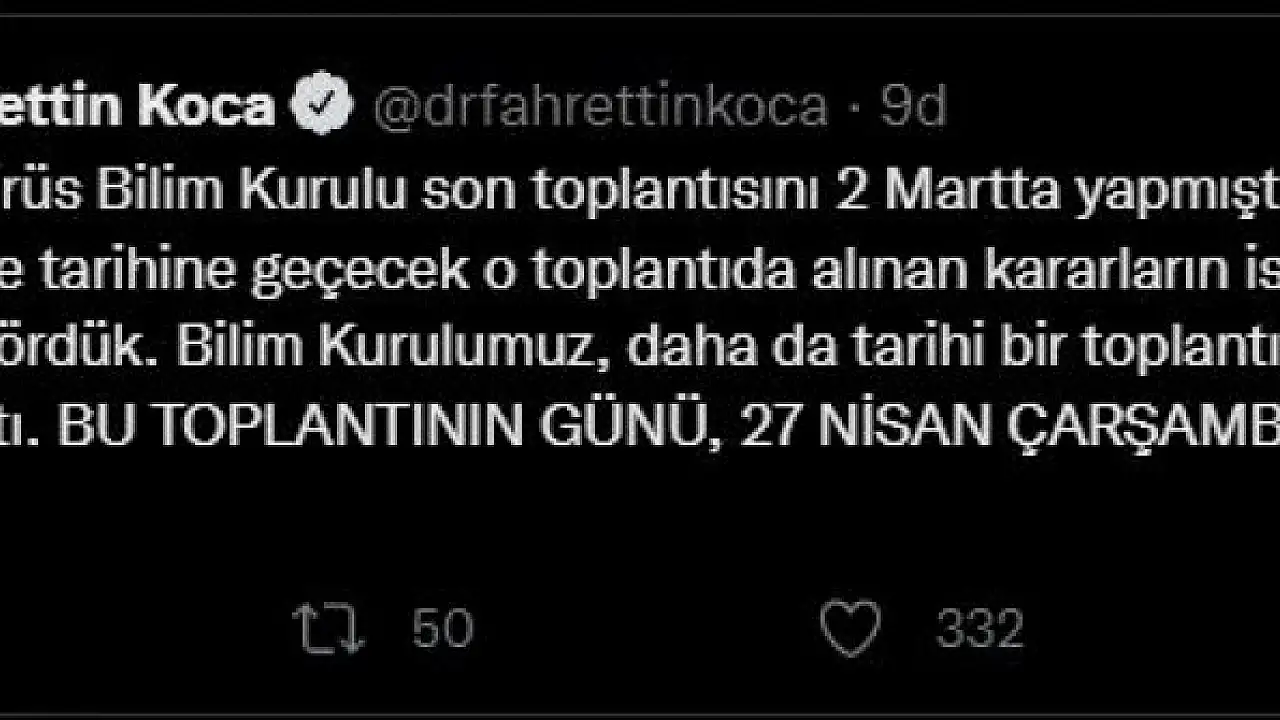Open the tweet via the 9d timestamp
Viewport: 1280px width, 720px height.
click(x=913, y=107)
